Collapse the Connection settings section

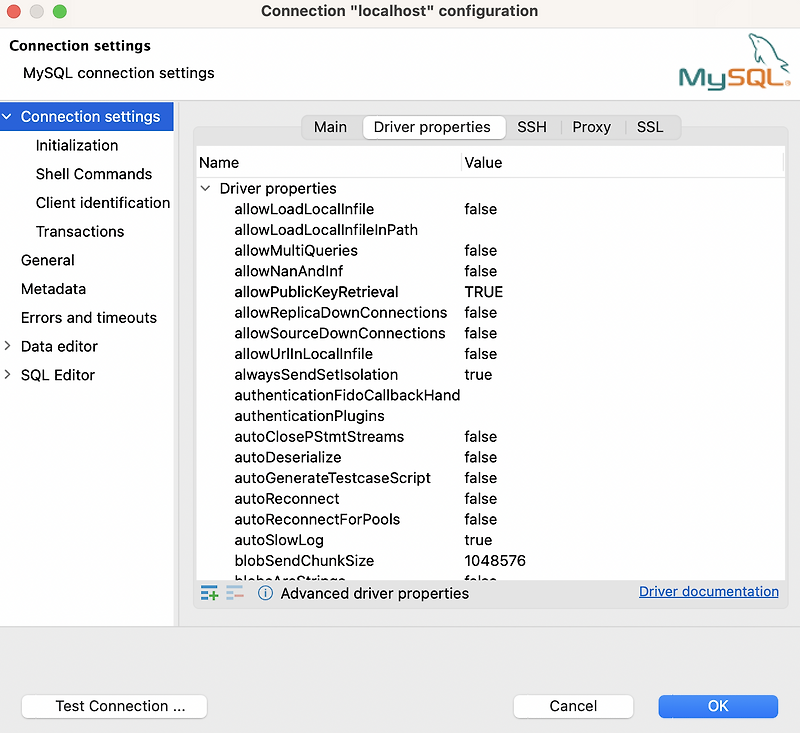pos(8,116)
